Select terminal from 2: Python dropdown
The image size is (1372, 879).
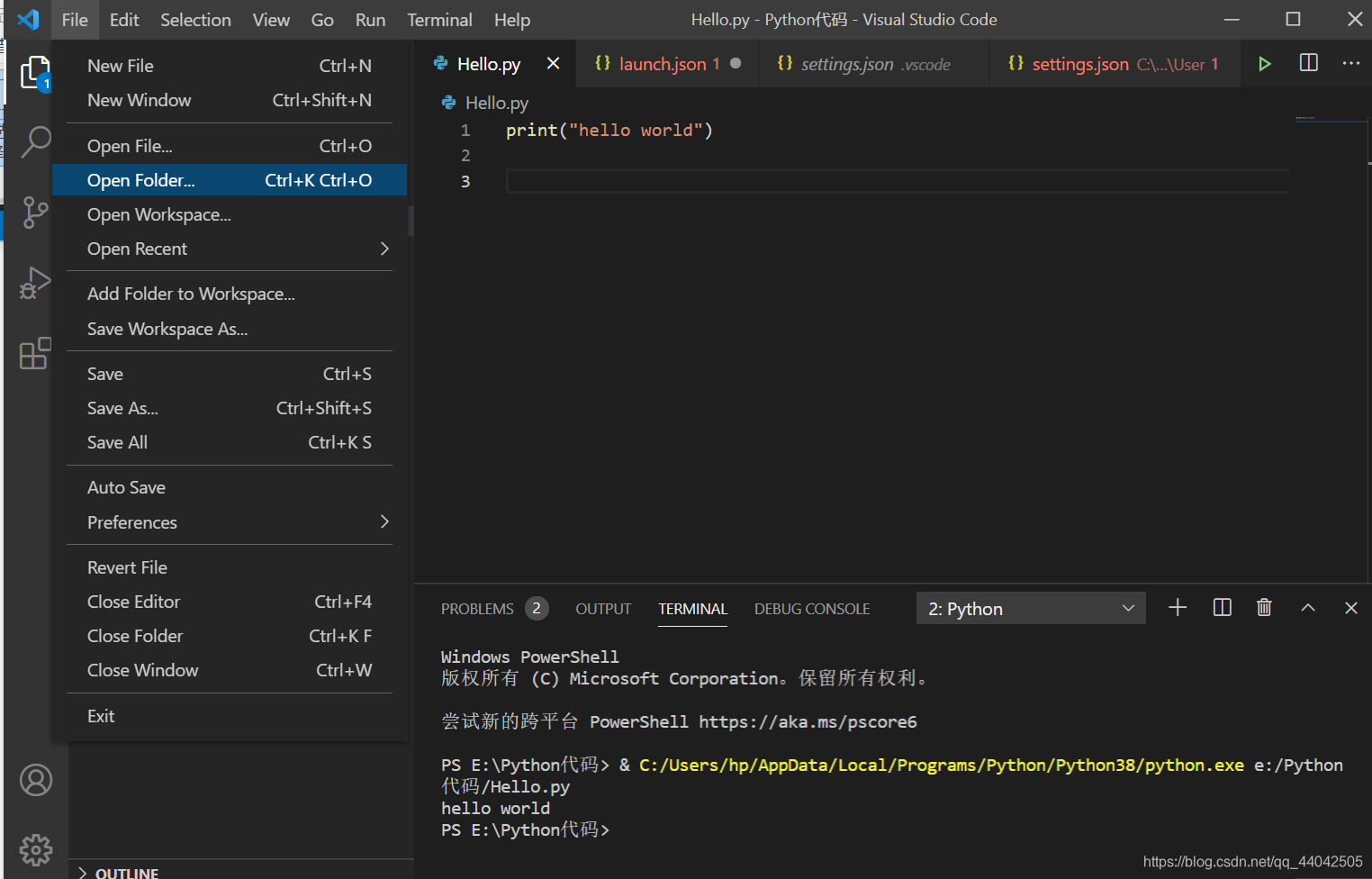pyautogui.click(x=1031, y=609)
